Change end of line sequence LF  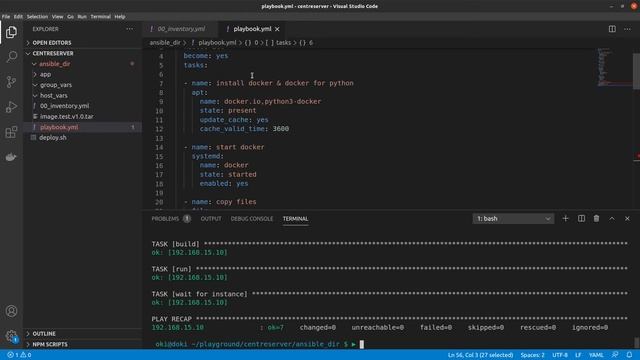click(578, 355)
